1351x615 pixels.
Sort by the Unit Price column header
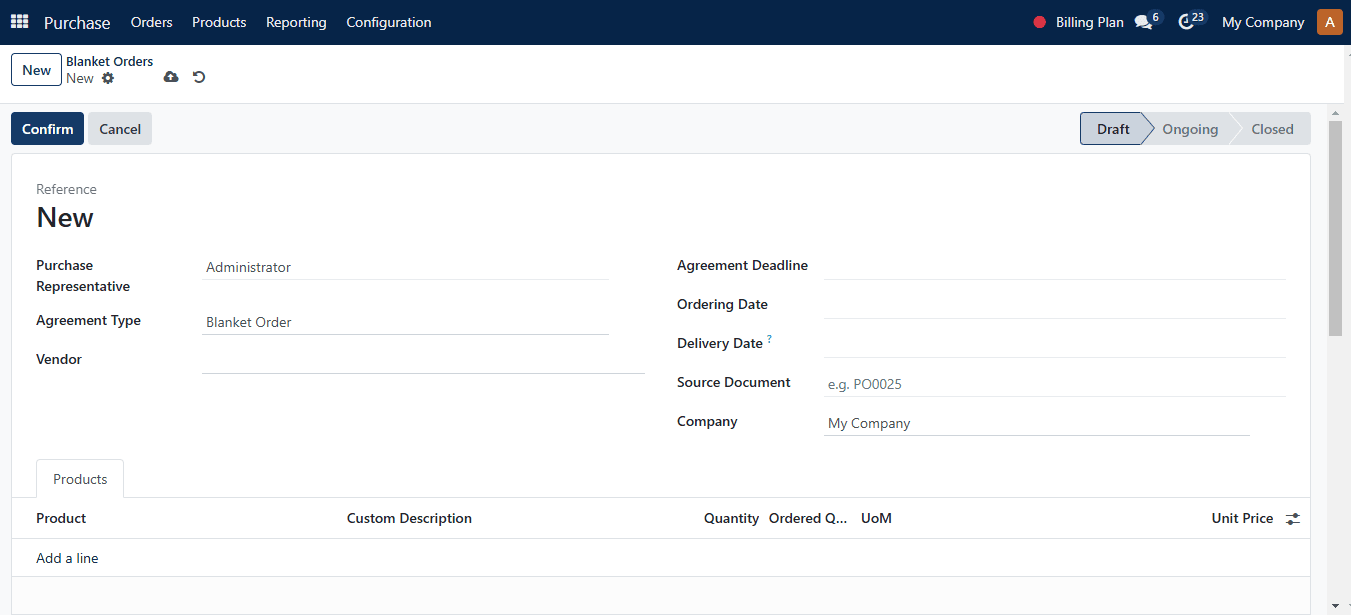[x=1242, y=518]
